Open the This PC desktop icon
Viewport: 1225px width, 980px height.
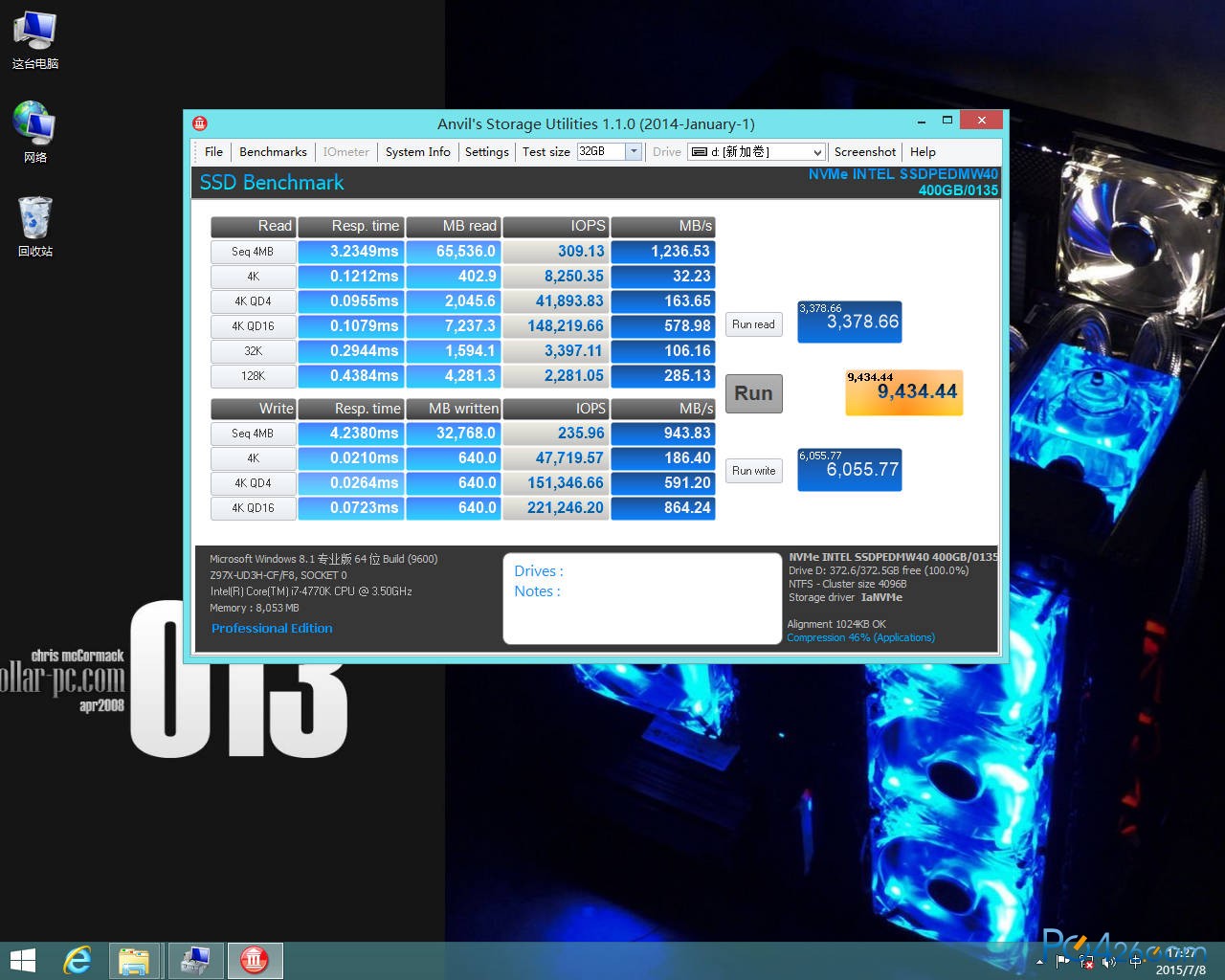coord(34,40)
